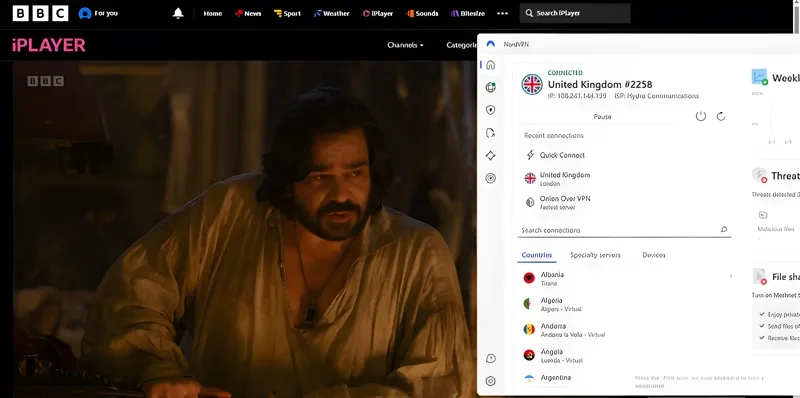Expand the Channels dropdown in iPlayer
The width and height of the screenshot is (800, 398).
coord(406,45)
